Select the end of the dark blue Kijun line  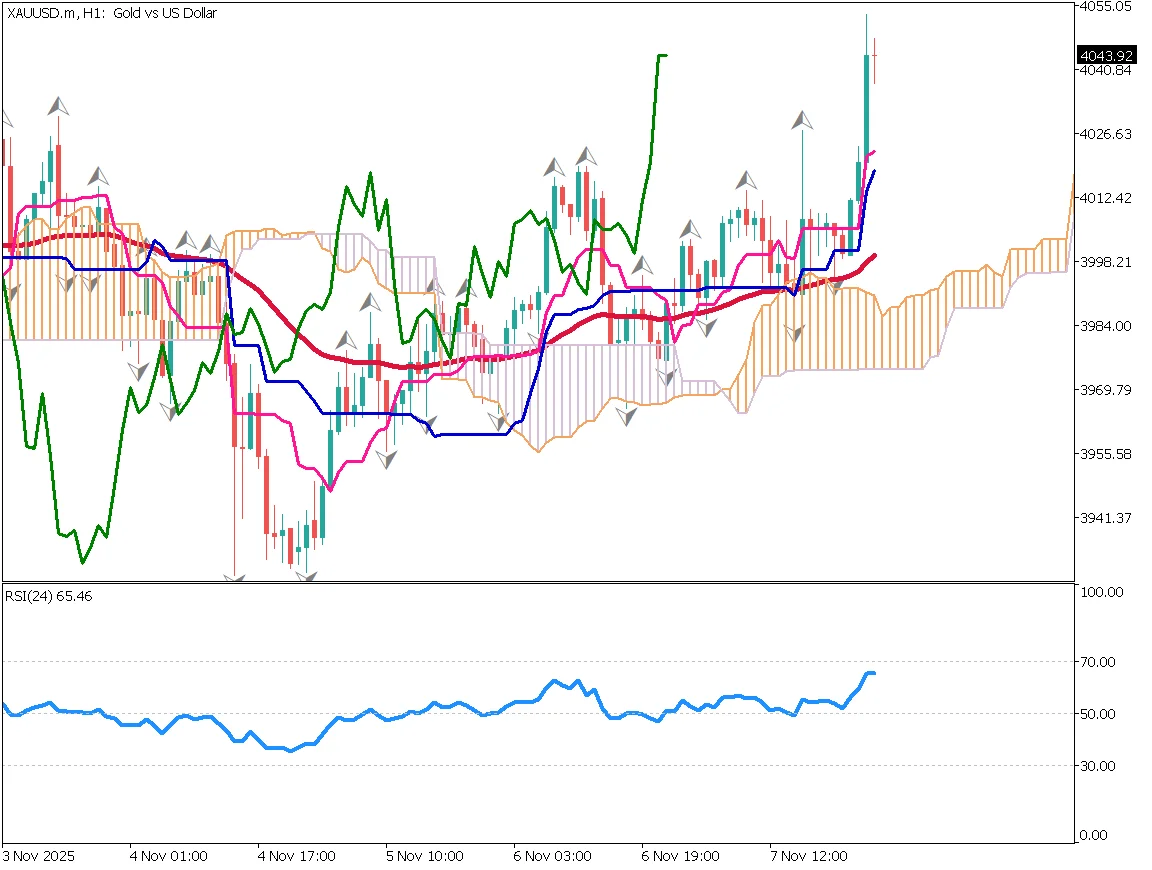tap(875, 172)
